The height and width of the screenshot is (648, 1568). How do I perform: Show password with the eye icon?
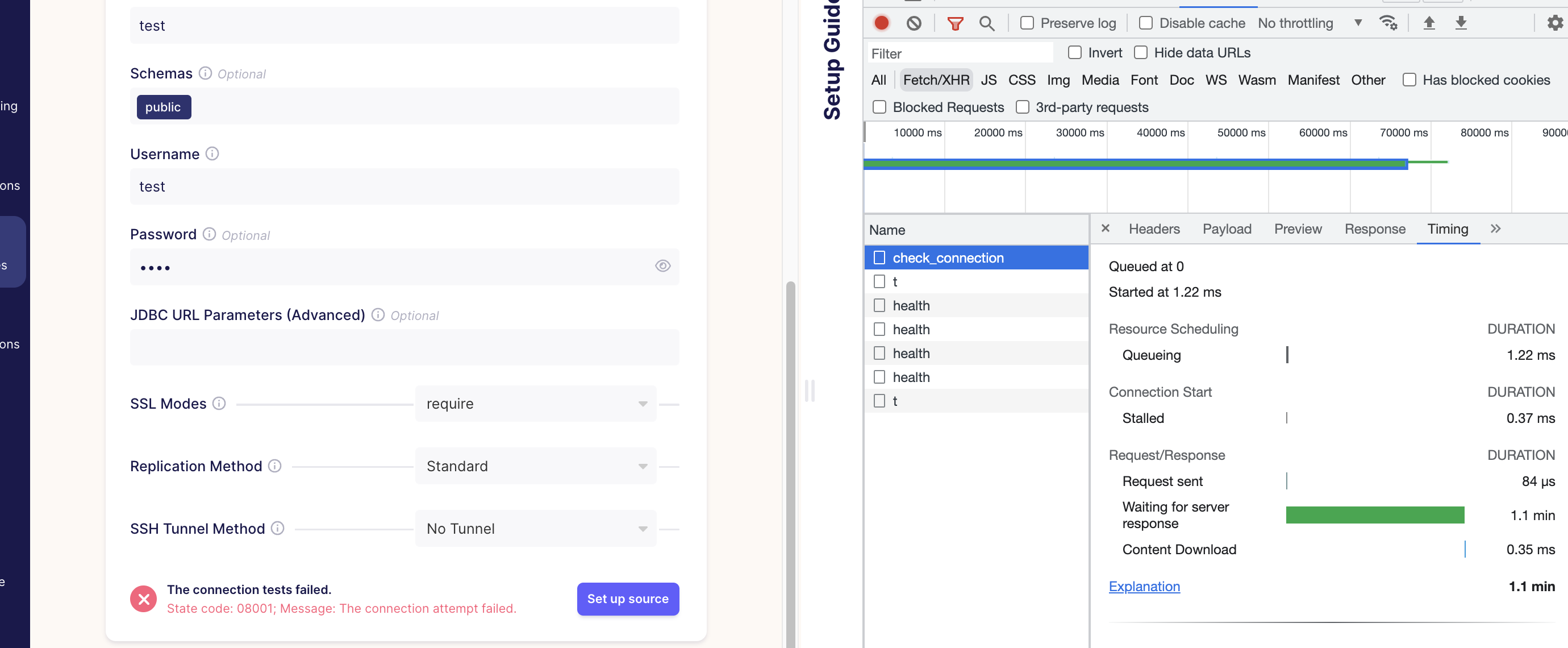click(x=662, y=266)
